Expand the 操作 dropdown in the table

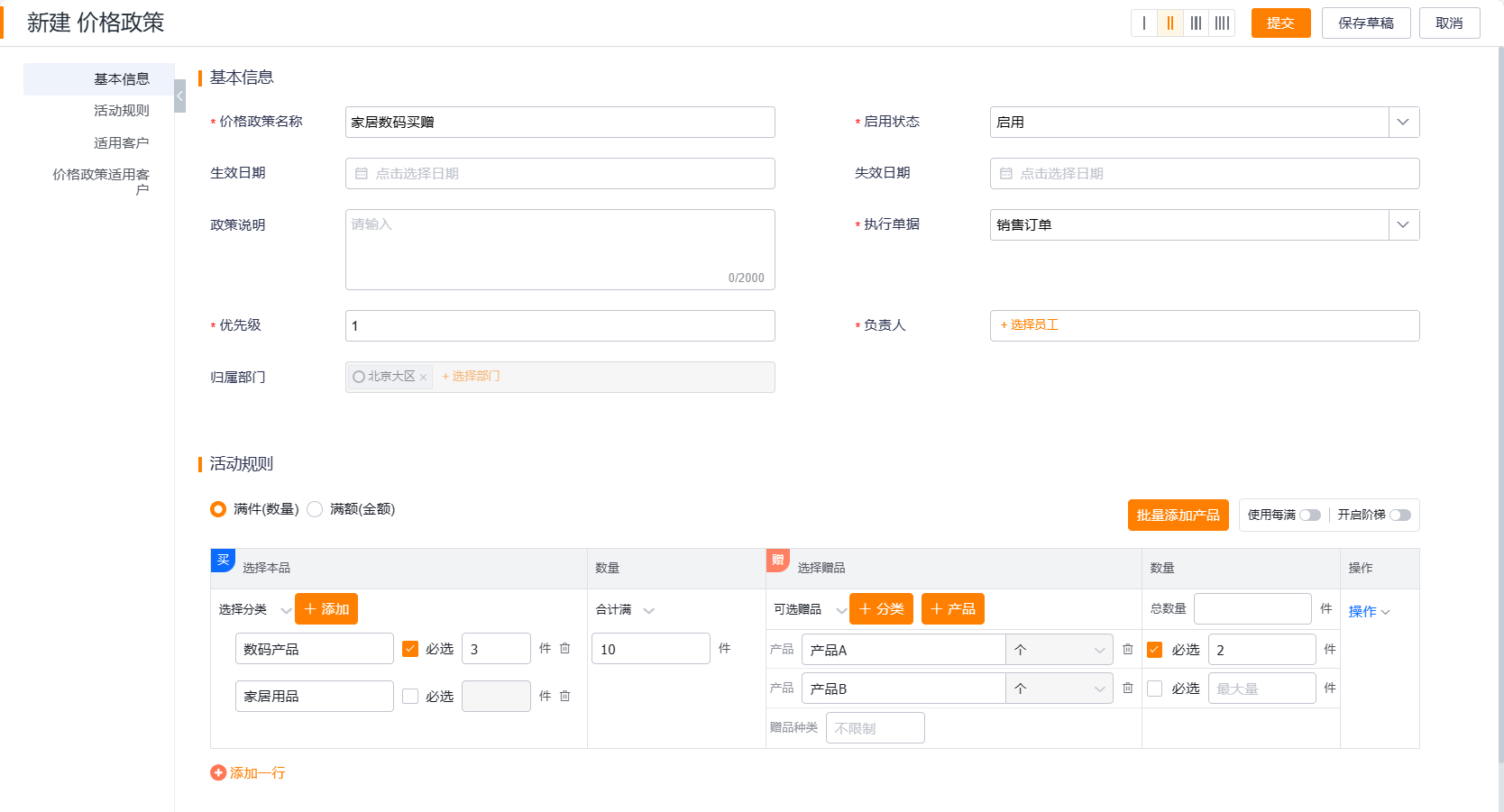click(x=1370, y=611)
